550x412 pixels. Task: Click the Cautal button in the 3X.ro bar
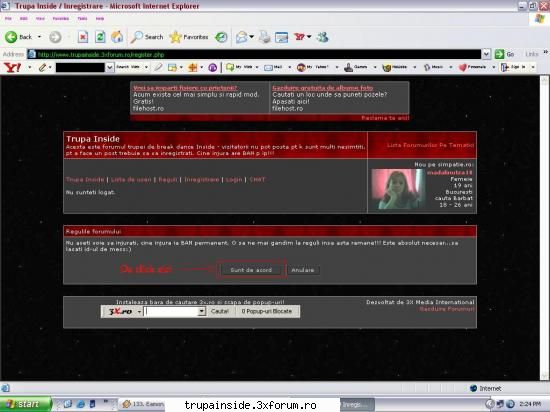tap(220, 311)
